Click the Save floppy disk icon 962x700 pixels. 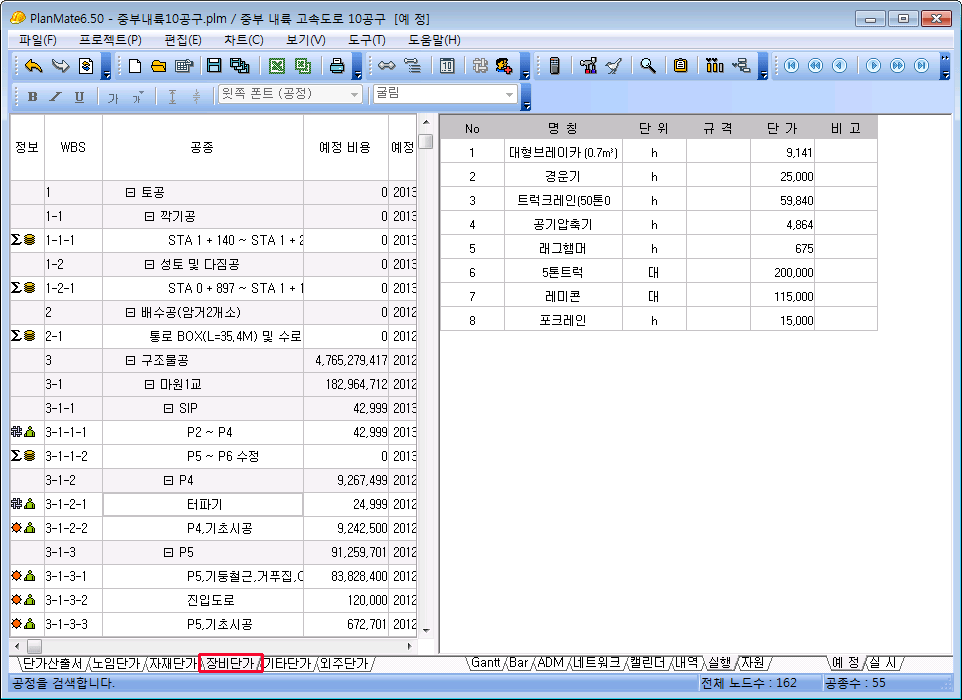(x=213, y=66)
